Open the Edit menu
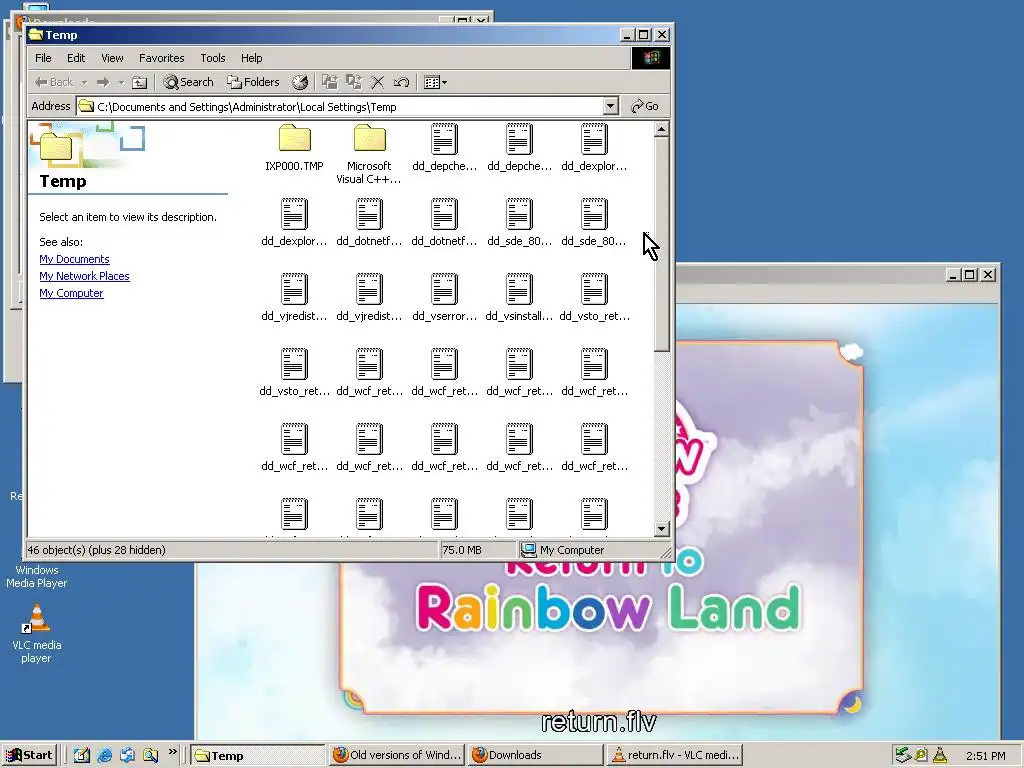The height and width of the screenshot is (768, 1024). (x=76, y=58)
